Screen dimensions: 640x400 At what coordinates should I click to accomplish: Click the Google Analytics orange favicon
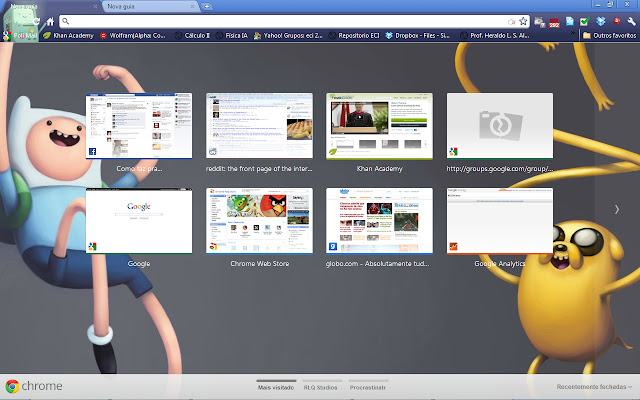453,247
